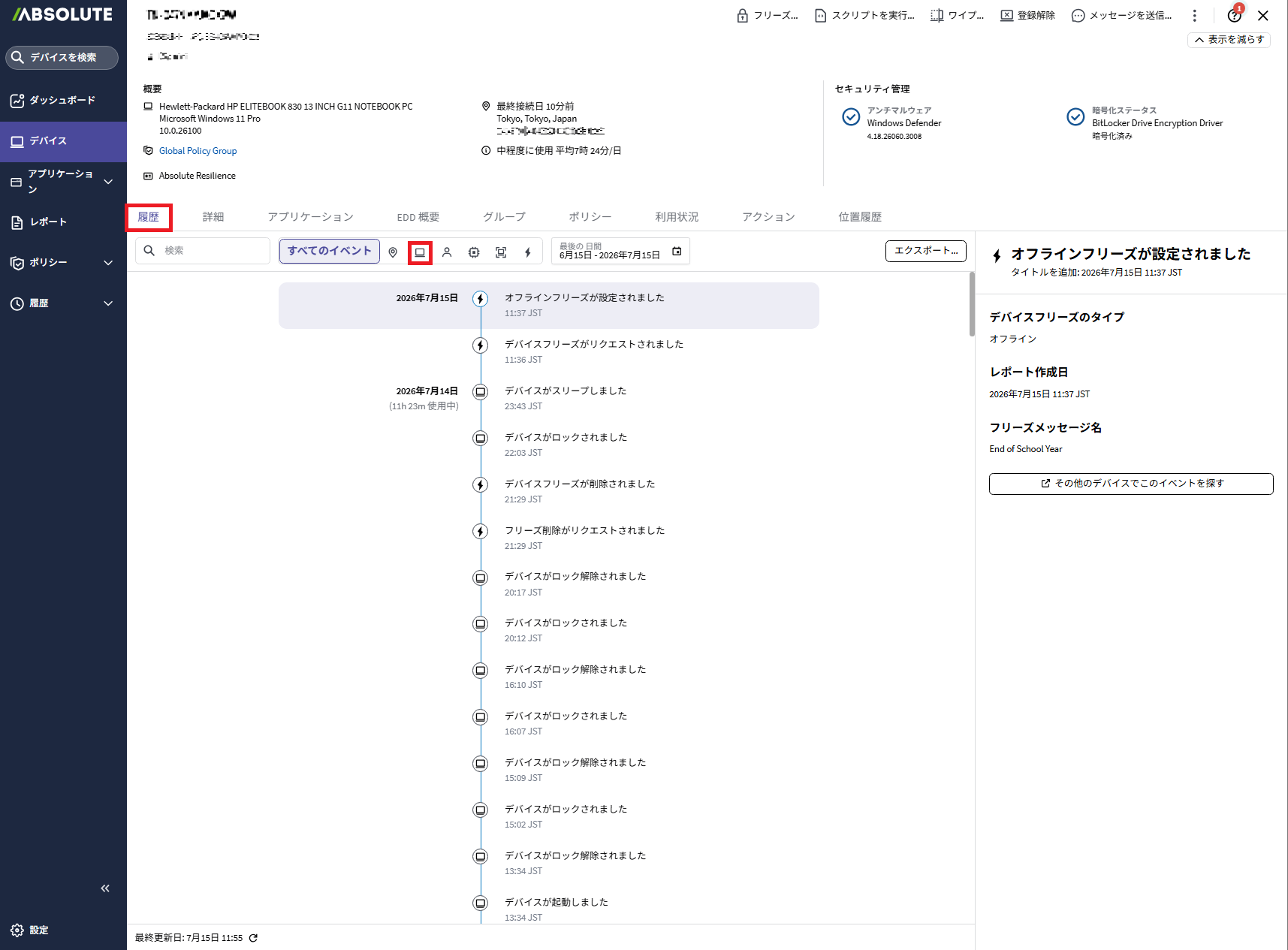Open the Actions (アクション) tab
This screenshot has width=1288, height=950.
tap(768, 217)
